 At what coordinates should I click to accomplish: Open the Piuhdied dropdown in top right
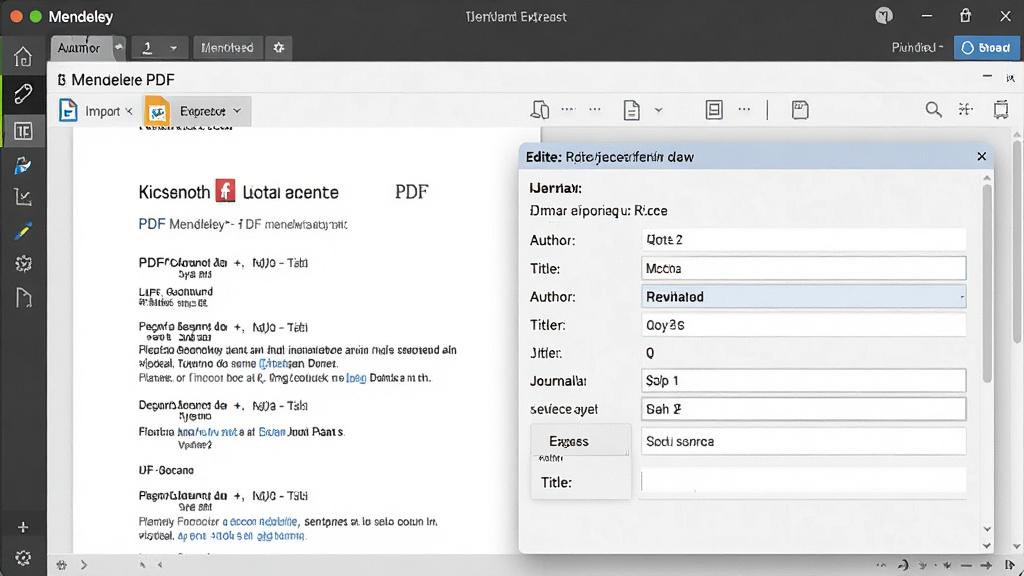[x=918, y=47]
